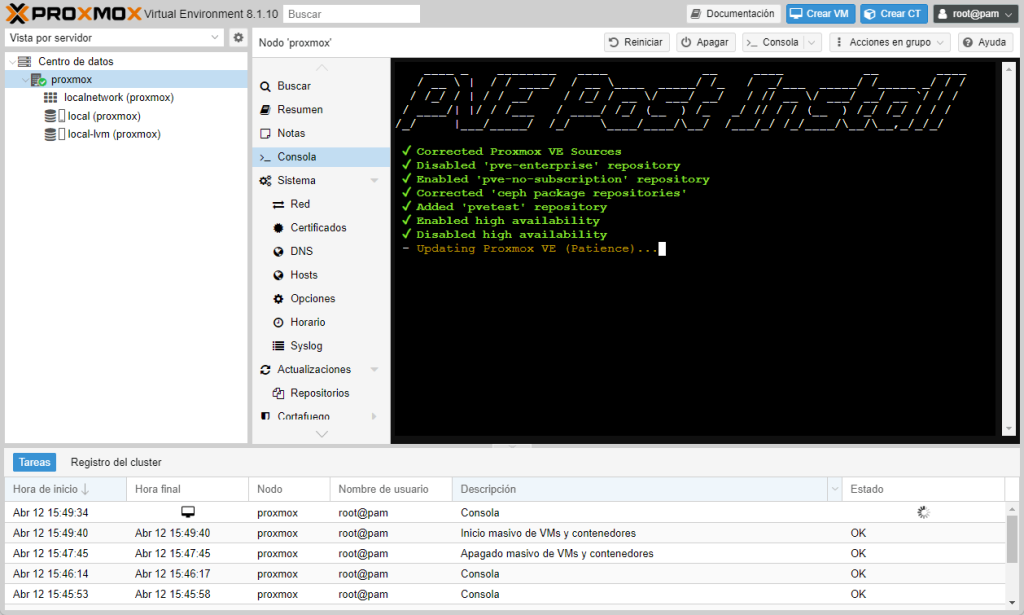Open Resumen menu item
1024x615 pixels.
click(x=321, y=110)
